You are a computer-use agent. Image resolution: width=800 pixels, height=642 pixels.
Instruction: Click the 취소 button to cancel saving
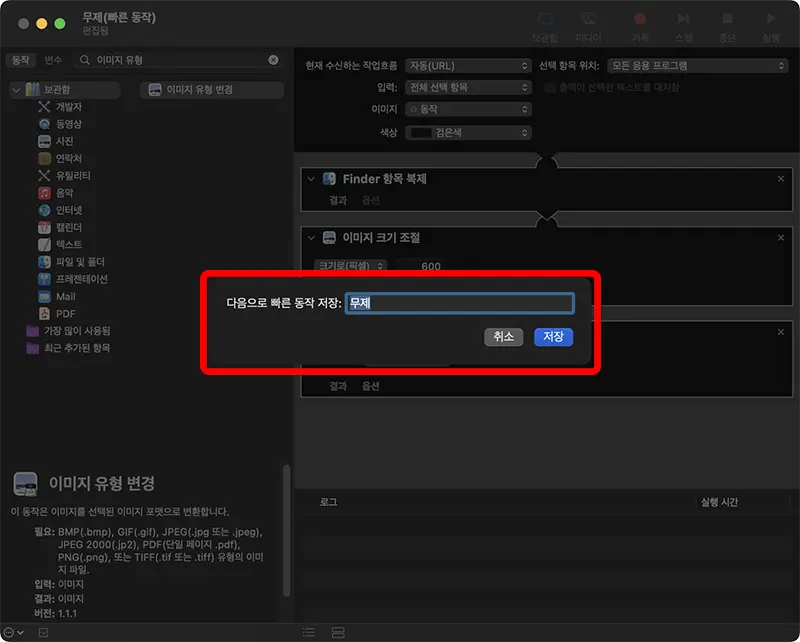pos(503,337)
